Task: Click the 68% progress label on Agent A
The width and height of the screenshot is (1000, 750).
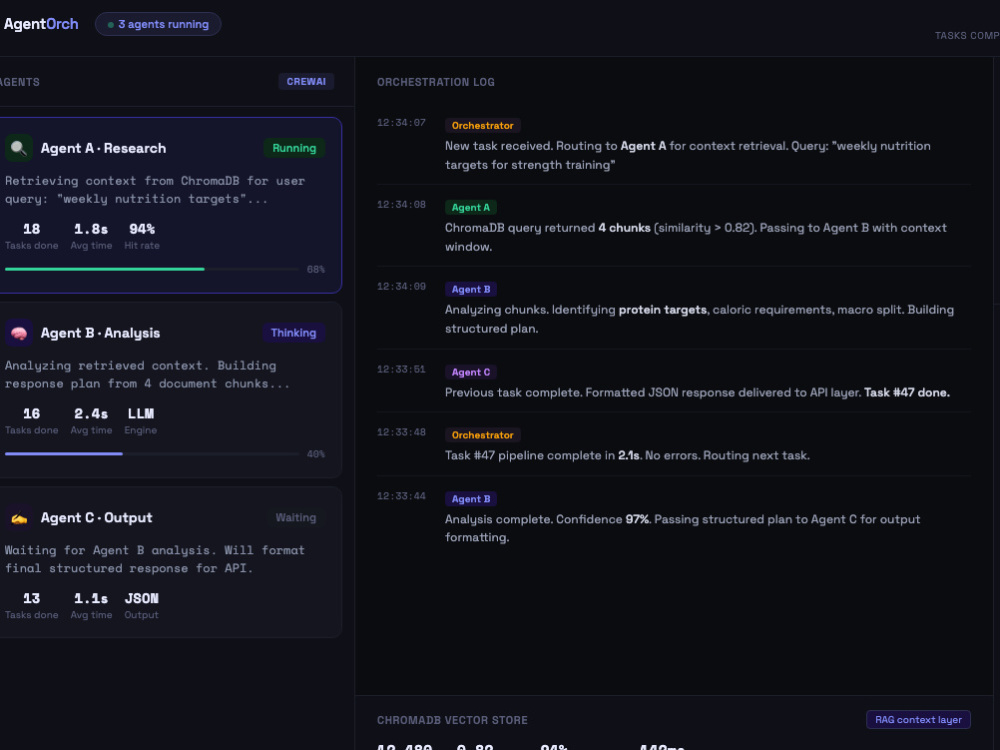Action: click(x=316, y=269)
